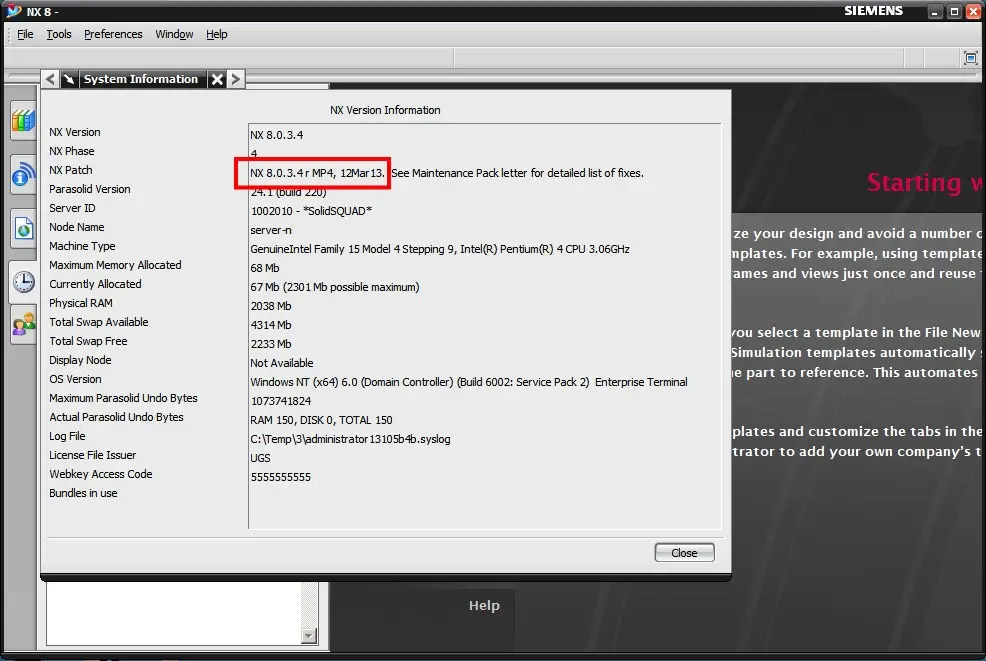Click the SIEMENS brand text
986x661 pixels.
point(873,11)
